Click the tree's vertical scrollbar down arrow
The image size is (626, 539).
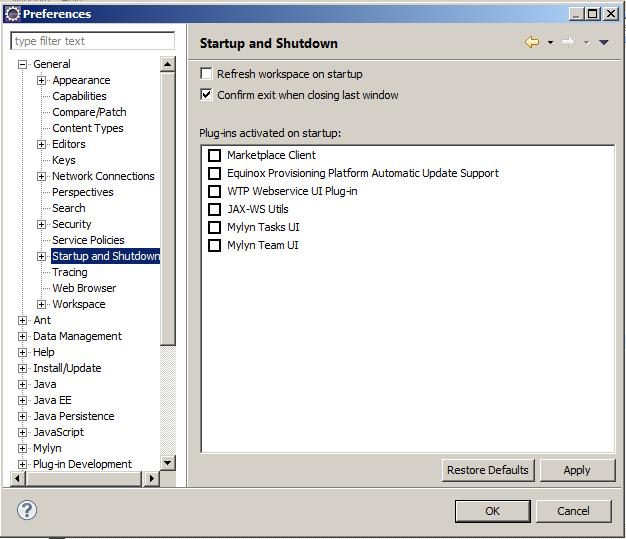point(168,463)
